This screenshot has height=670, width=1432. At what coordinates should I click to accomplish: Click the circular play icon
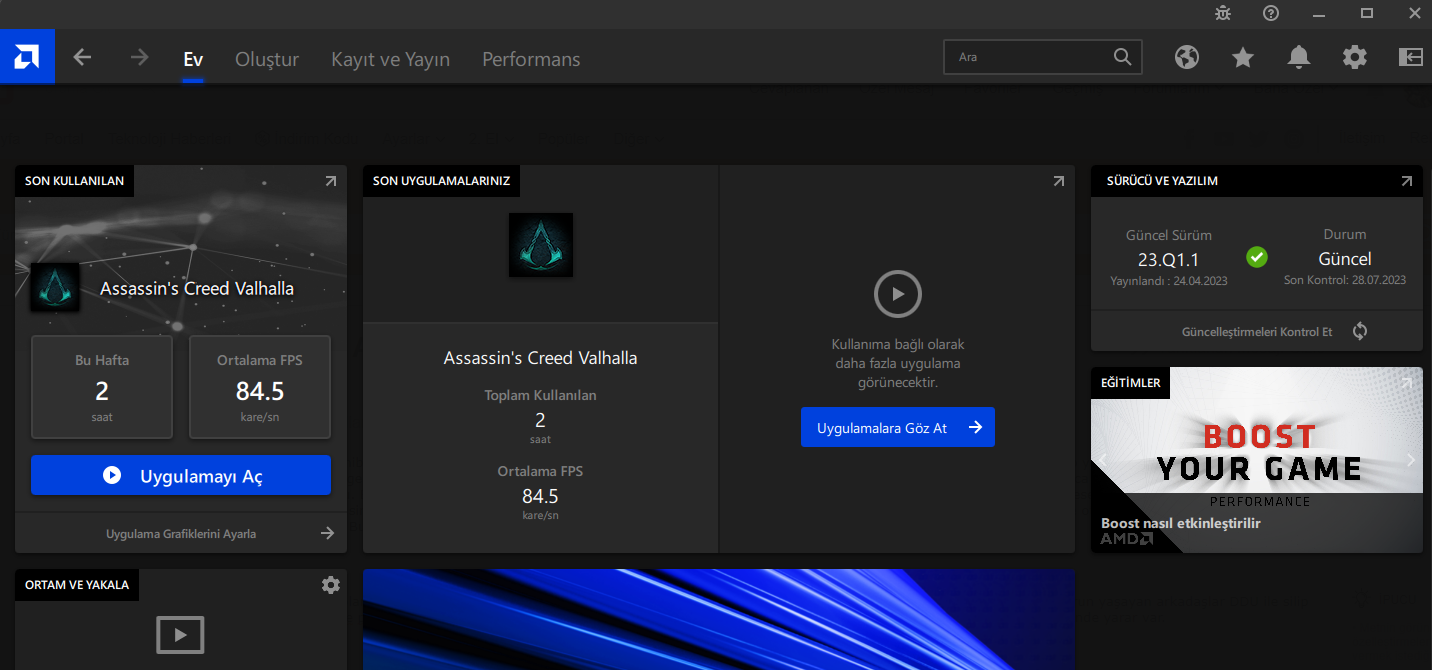pos(897,294)
